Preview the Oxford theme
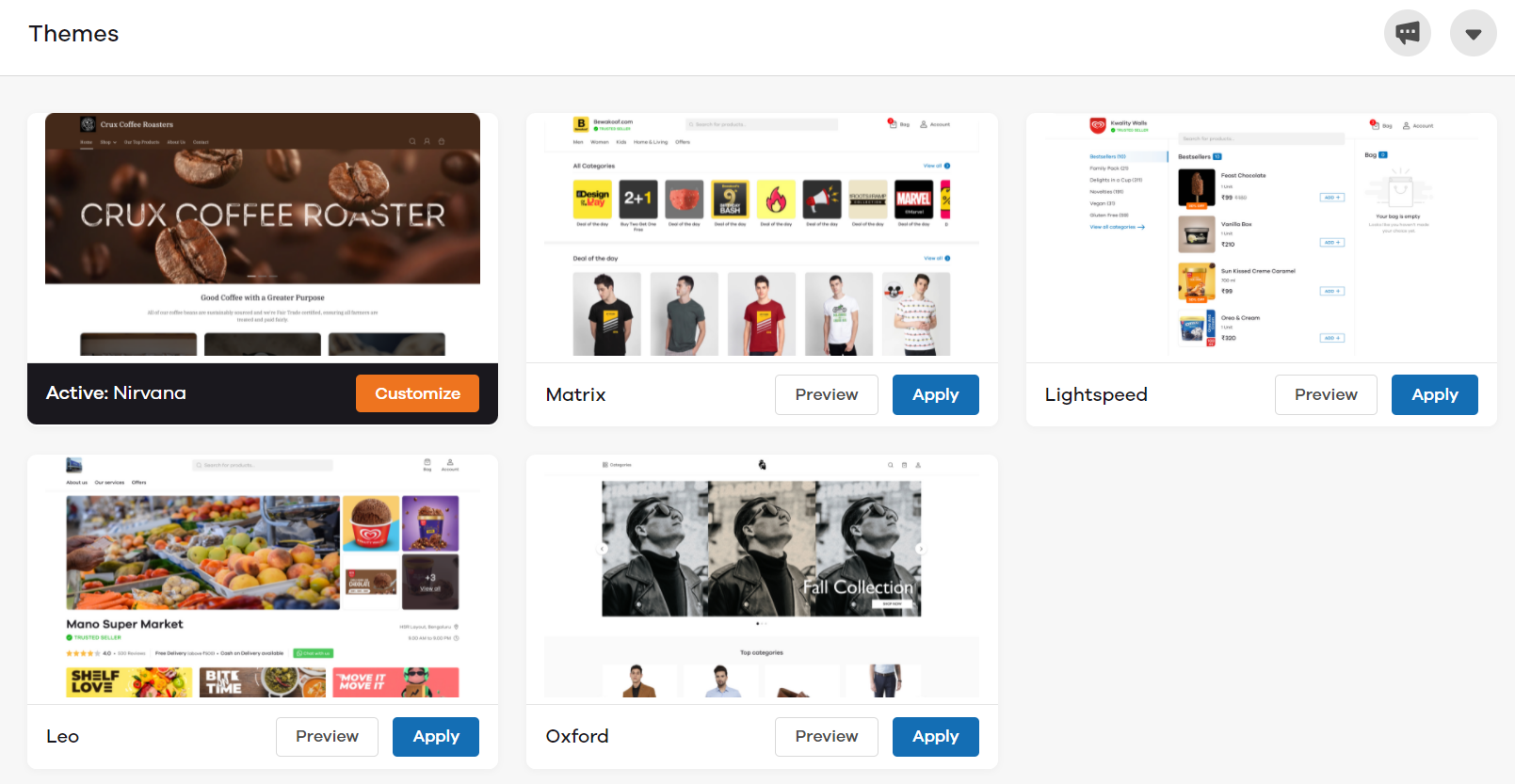The height and width of the screenshot is (784, 1515). (826, 736)
